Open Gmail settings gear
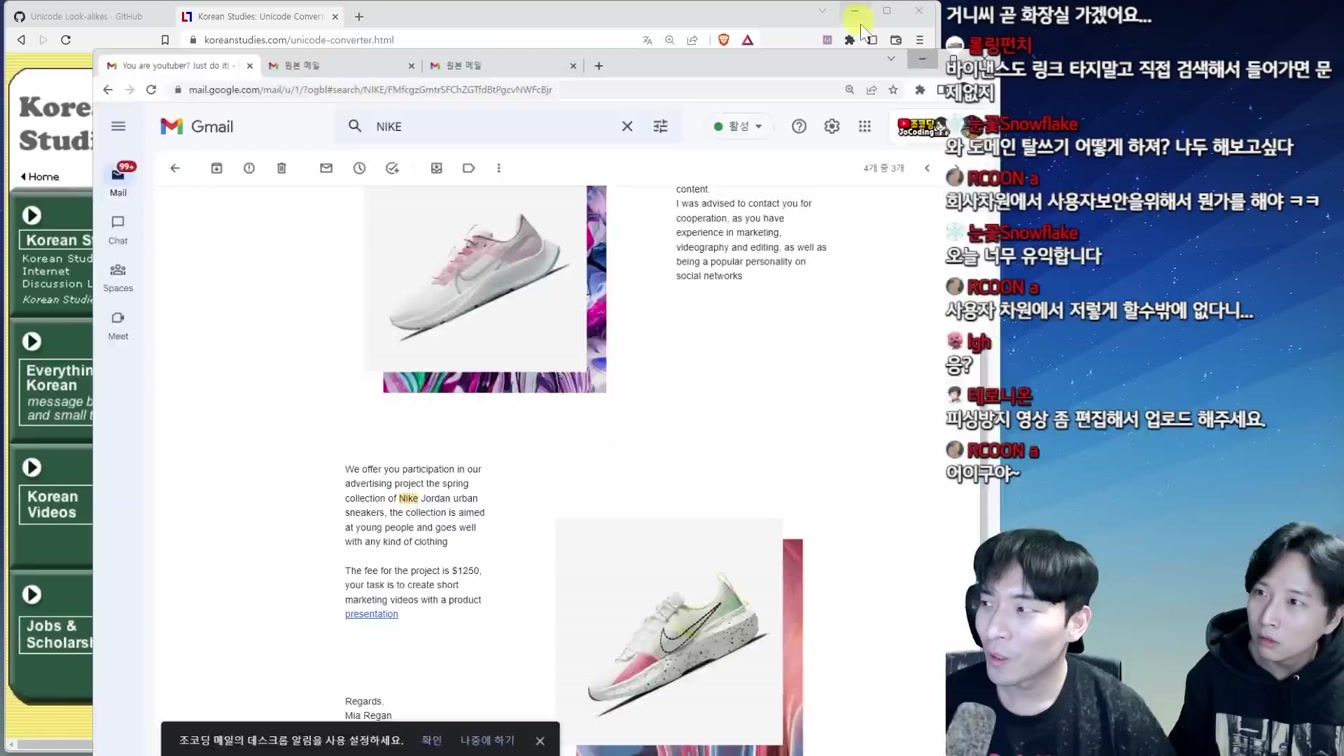The image size is (1344, 756). pos(832,126)
